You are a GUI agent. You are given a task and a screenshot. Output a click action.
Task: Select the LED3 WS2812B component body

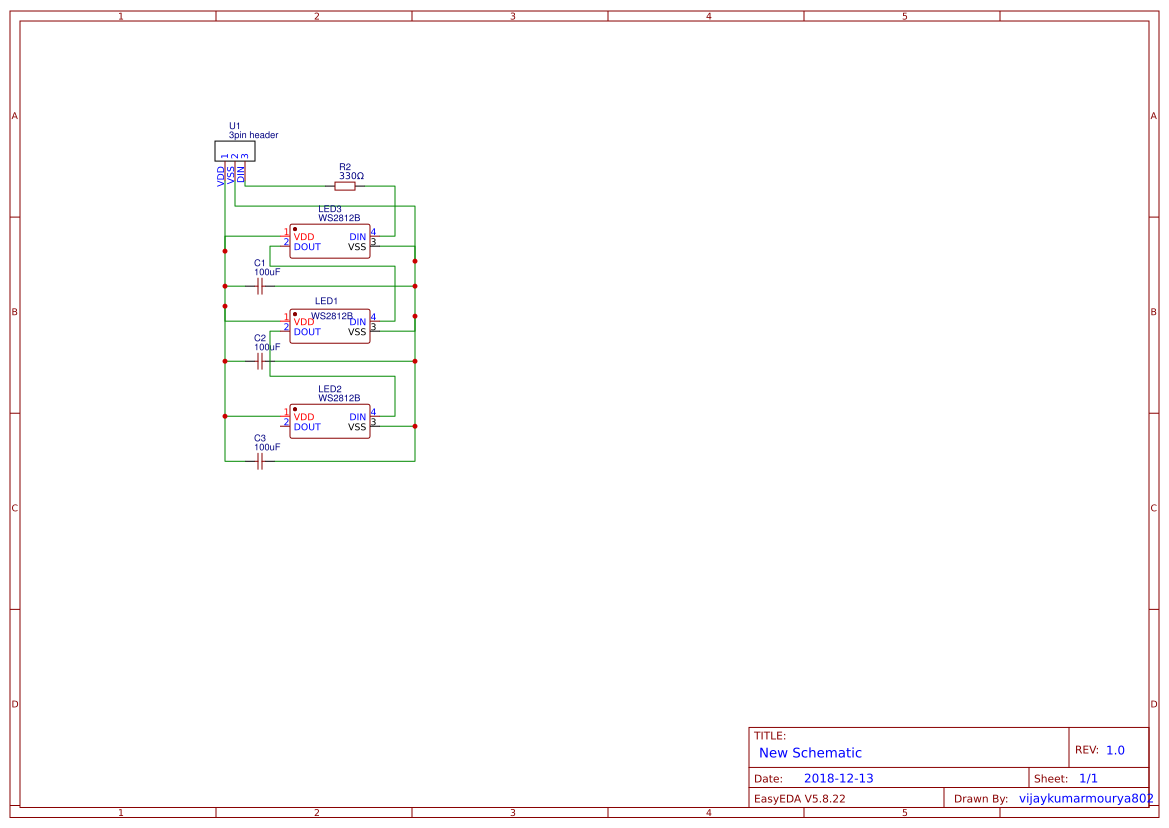click(x=330, y=240)
